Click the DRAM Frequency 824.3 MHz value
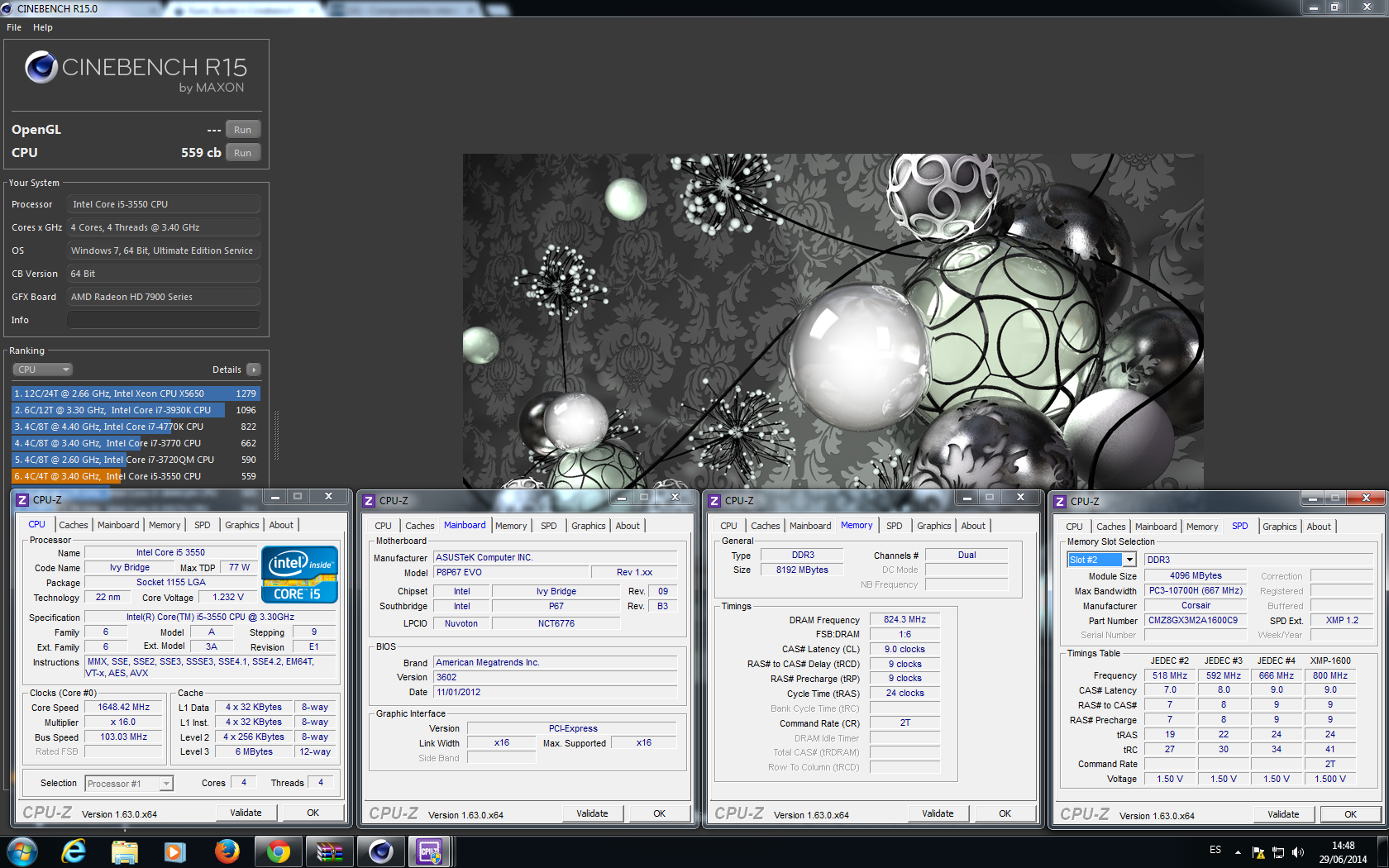This screenshot has height=868, width=1389. pos(905,619)
